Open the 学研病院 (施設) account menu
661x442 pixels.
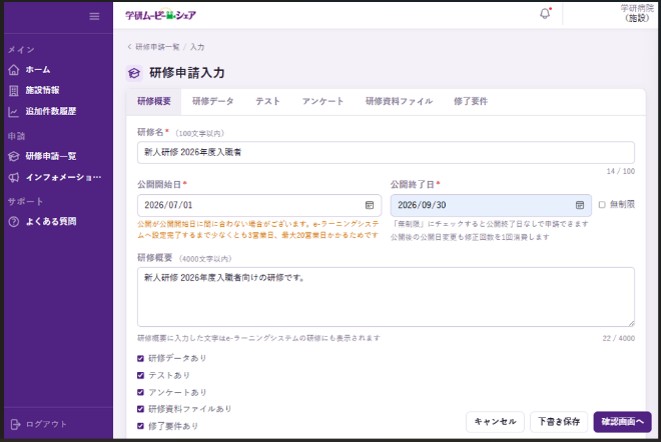(x=637, y=13)
